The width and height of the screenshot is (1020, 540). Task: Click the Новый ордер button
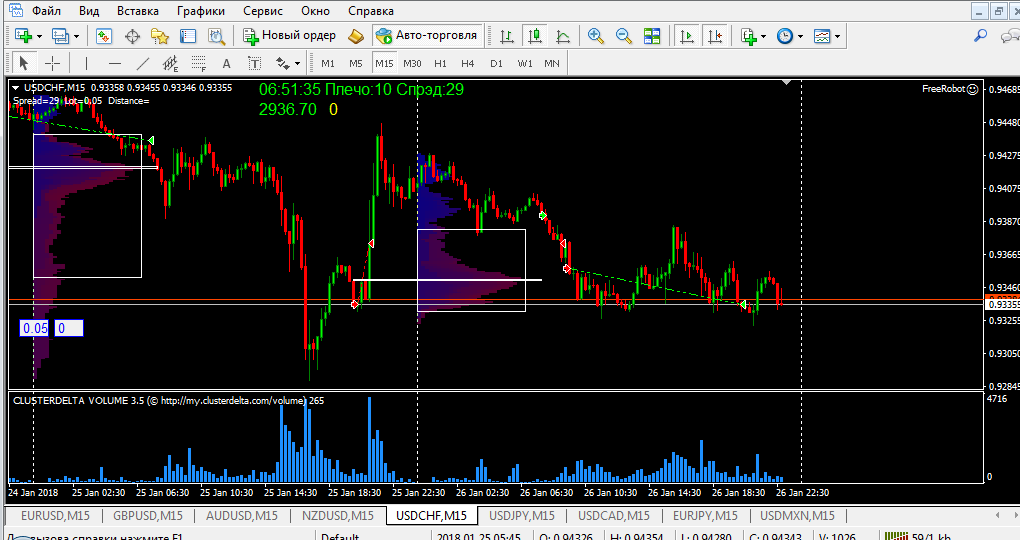289,36
